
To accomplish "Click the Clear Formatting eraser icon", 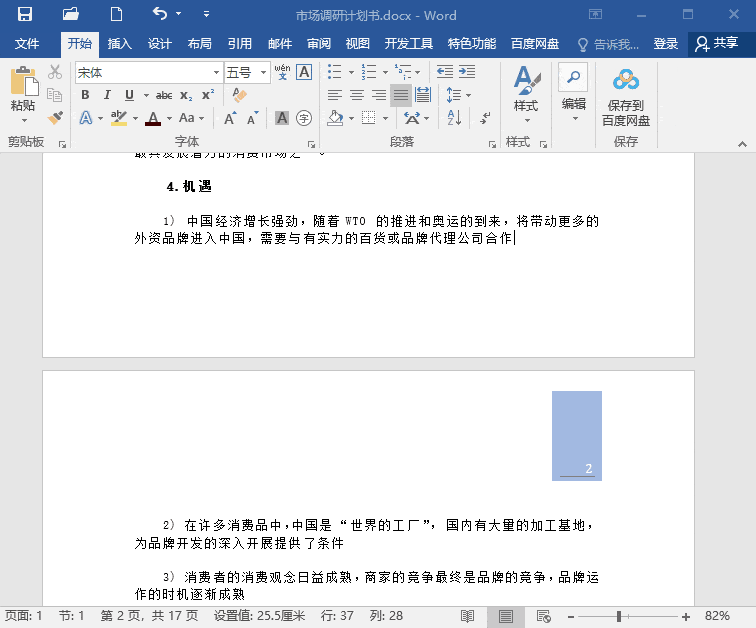I will (x=239, y=95).
